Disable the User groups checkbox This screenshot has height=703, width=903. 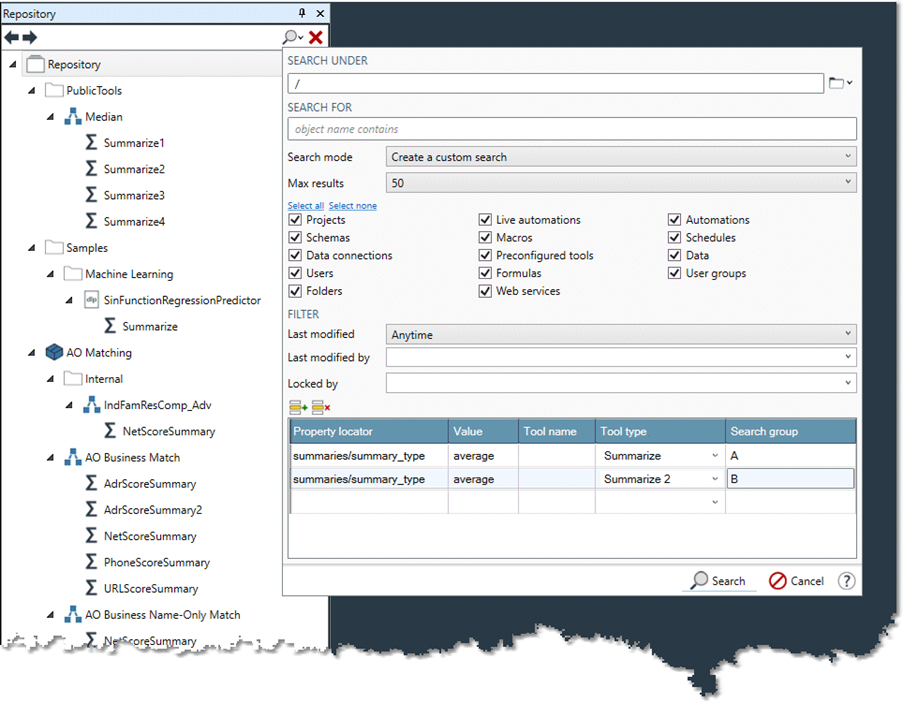click(675, 273)
